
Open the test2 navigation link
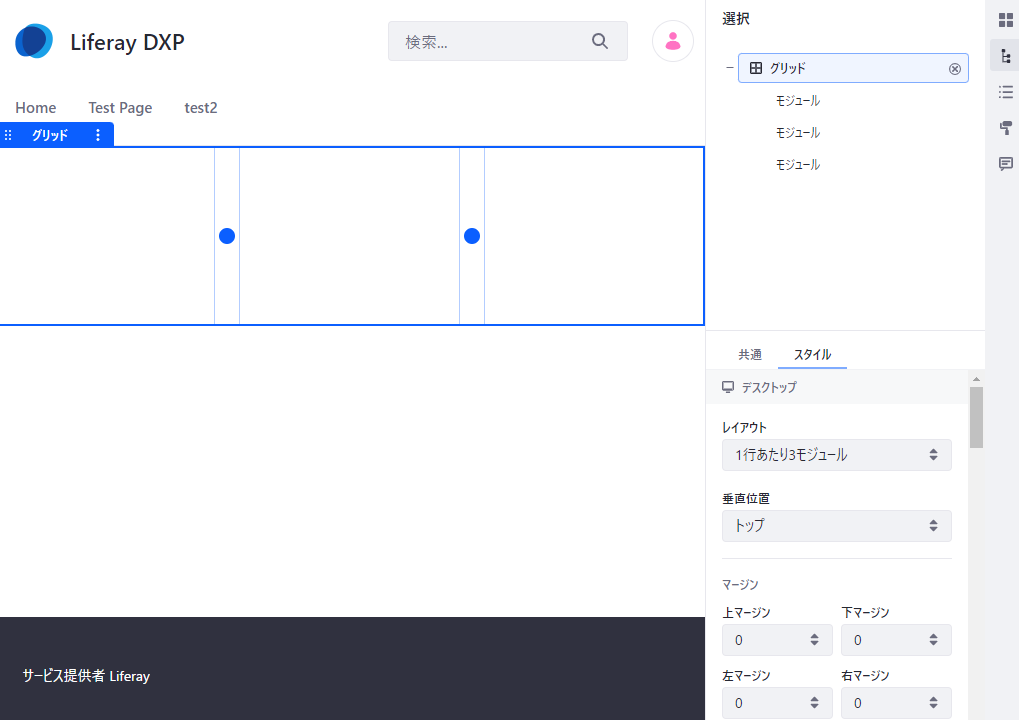point(201,108)
